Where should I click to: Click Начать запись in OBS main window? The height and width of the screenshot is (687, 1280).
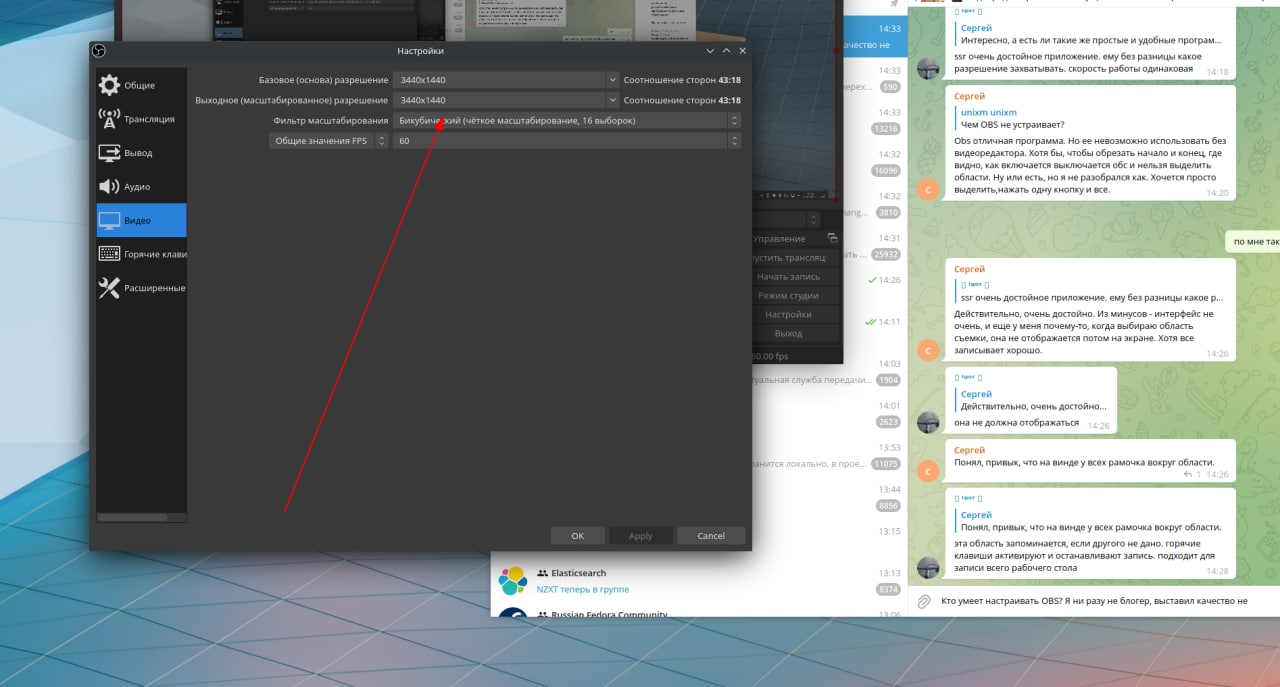coord(794,277)
